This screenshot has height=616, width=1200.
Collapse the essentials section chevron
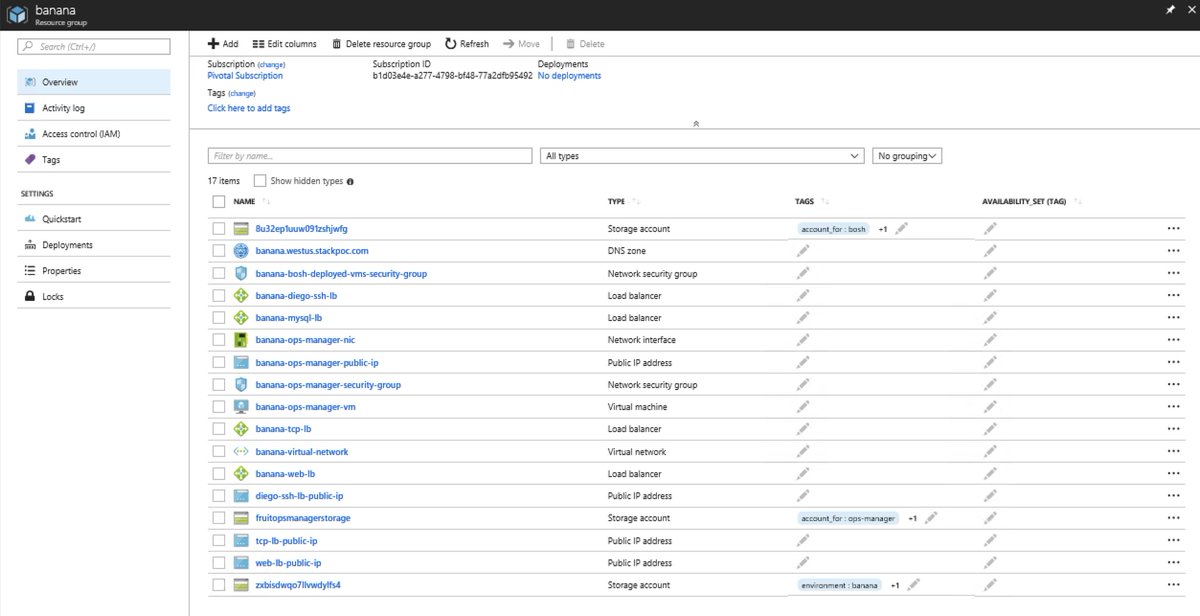(695, 124)
